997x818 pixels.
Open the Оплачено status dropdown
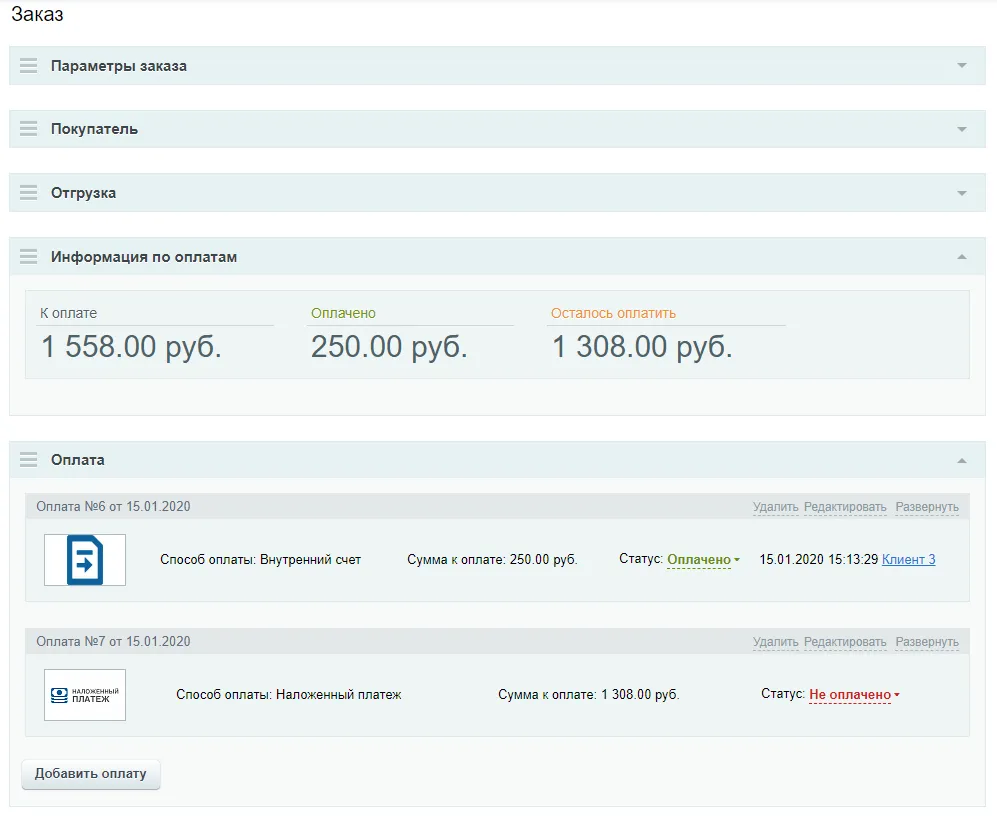point(703,560)
